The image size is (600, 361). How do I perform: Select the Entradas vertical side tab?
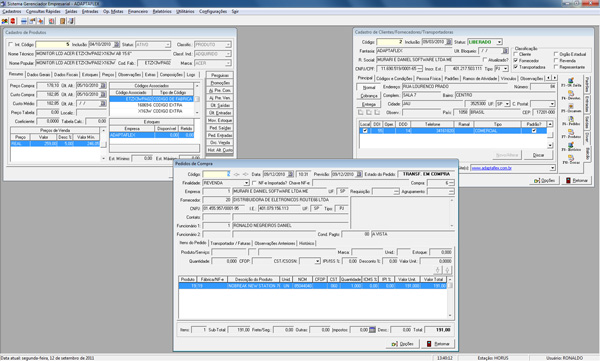(587, 104)
